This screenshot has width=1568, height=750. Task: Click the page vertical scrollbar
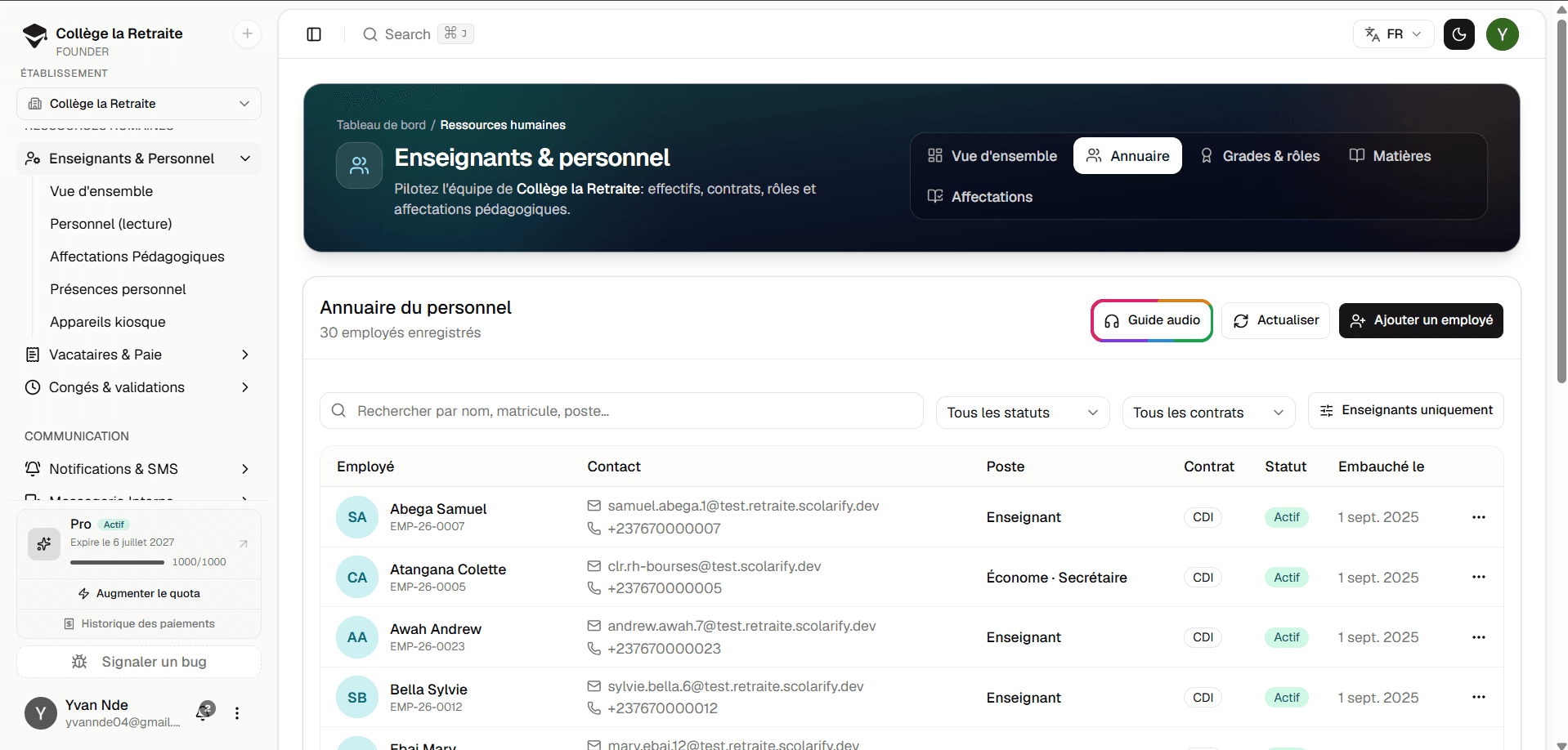1561,200
